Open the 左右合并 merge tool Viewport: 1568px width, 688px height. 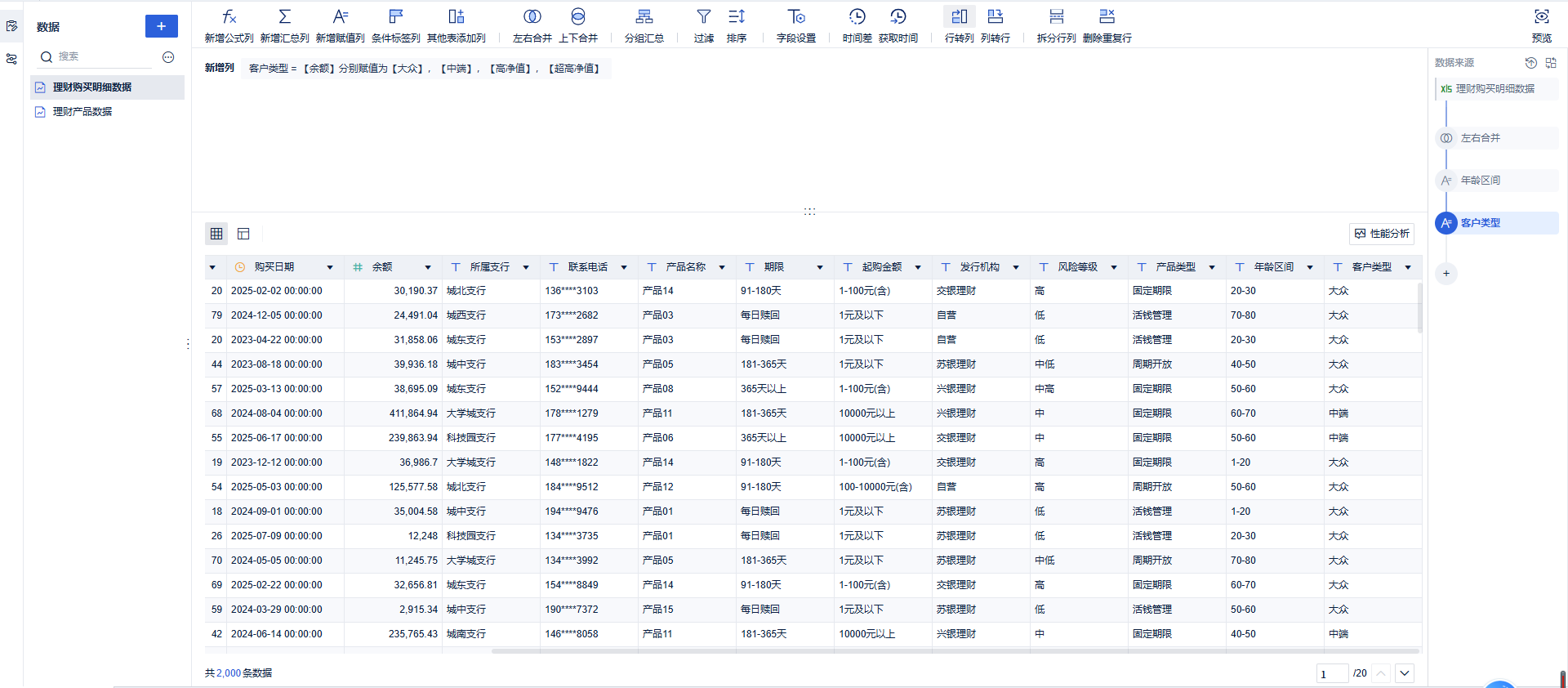coord(532,17)
